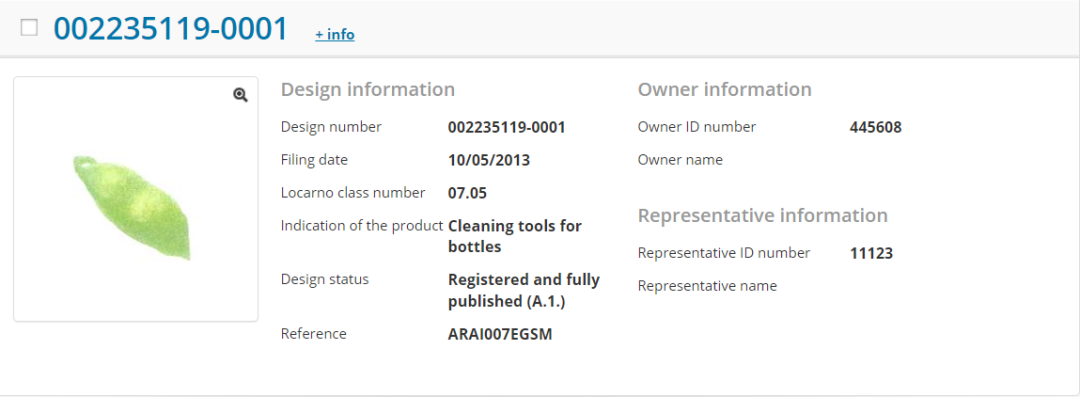This screenshot has height=397, width=1080.
Task: Click the Owner information heading
Action: click(725, 90)
